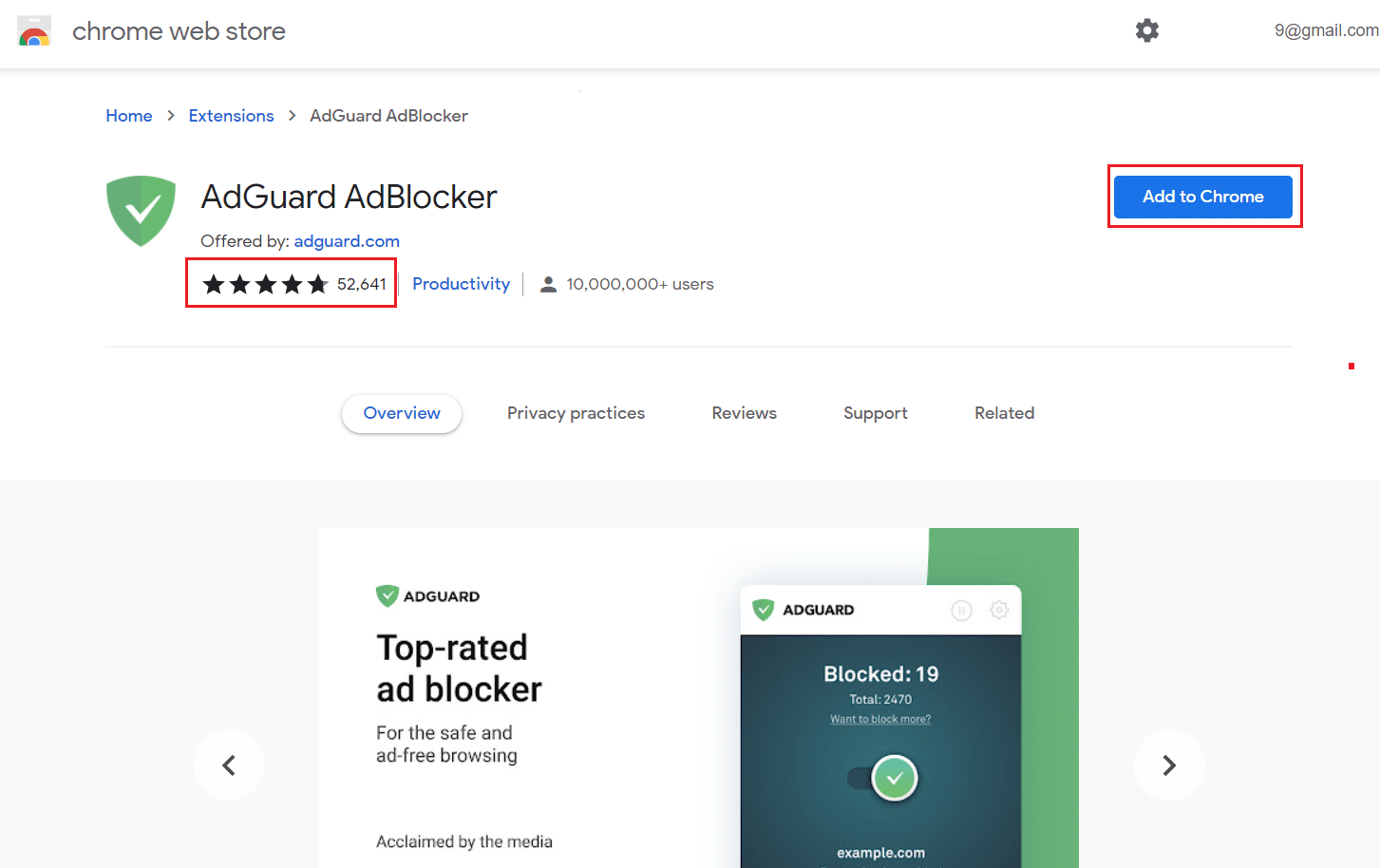Open the Extensions breadcrumb link
The height and width of the screenshot is (868, 1380).
(231, 116)
